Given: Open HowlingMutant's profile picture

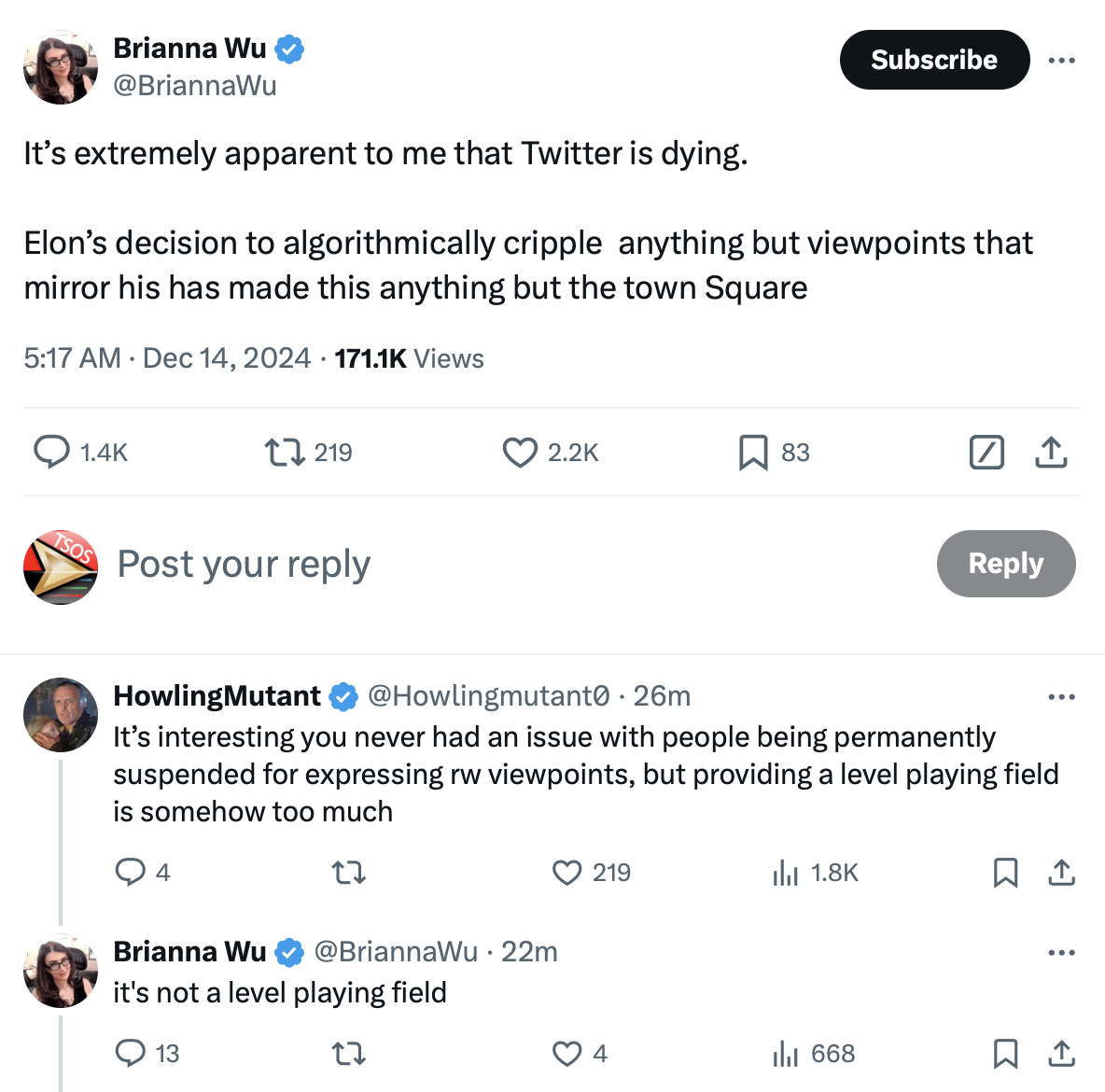Looking at the screenshot, I should [x=61, y=715].
